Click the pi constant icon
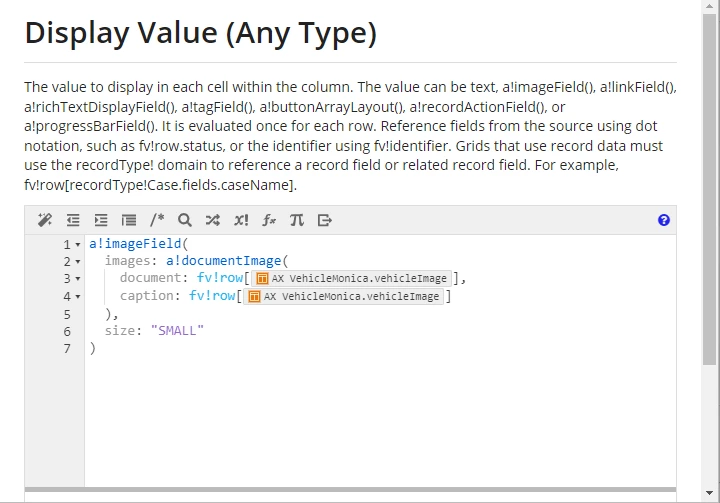 coord(297,220)
